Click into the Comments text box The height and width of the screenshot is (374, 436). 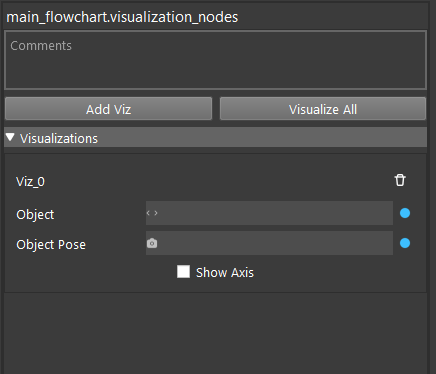pyautogui.click(x=215, y=60)
